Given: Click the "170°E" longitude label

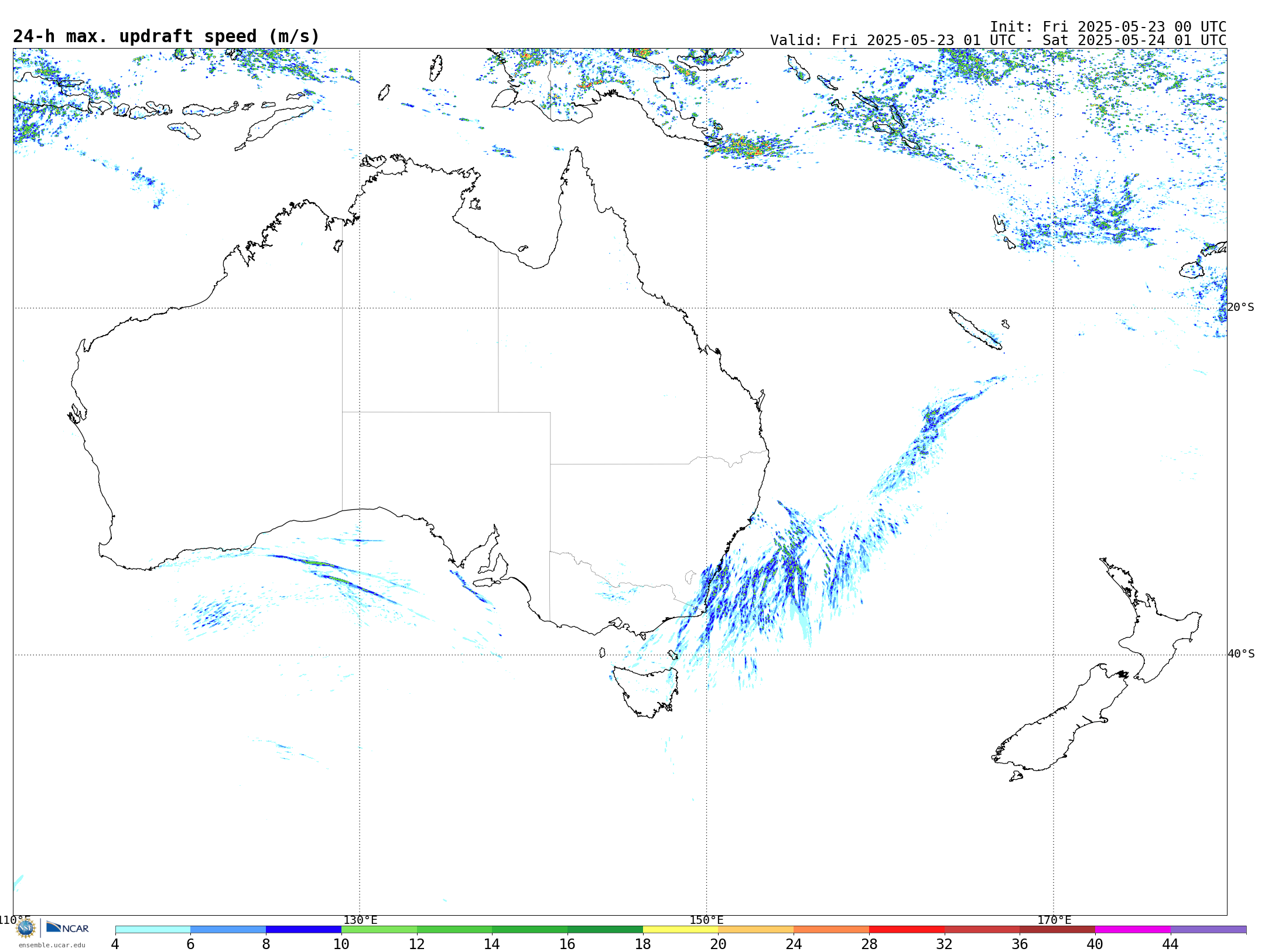Looking at the screenshot, I should [1054, 920].
